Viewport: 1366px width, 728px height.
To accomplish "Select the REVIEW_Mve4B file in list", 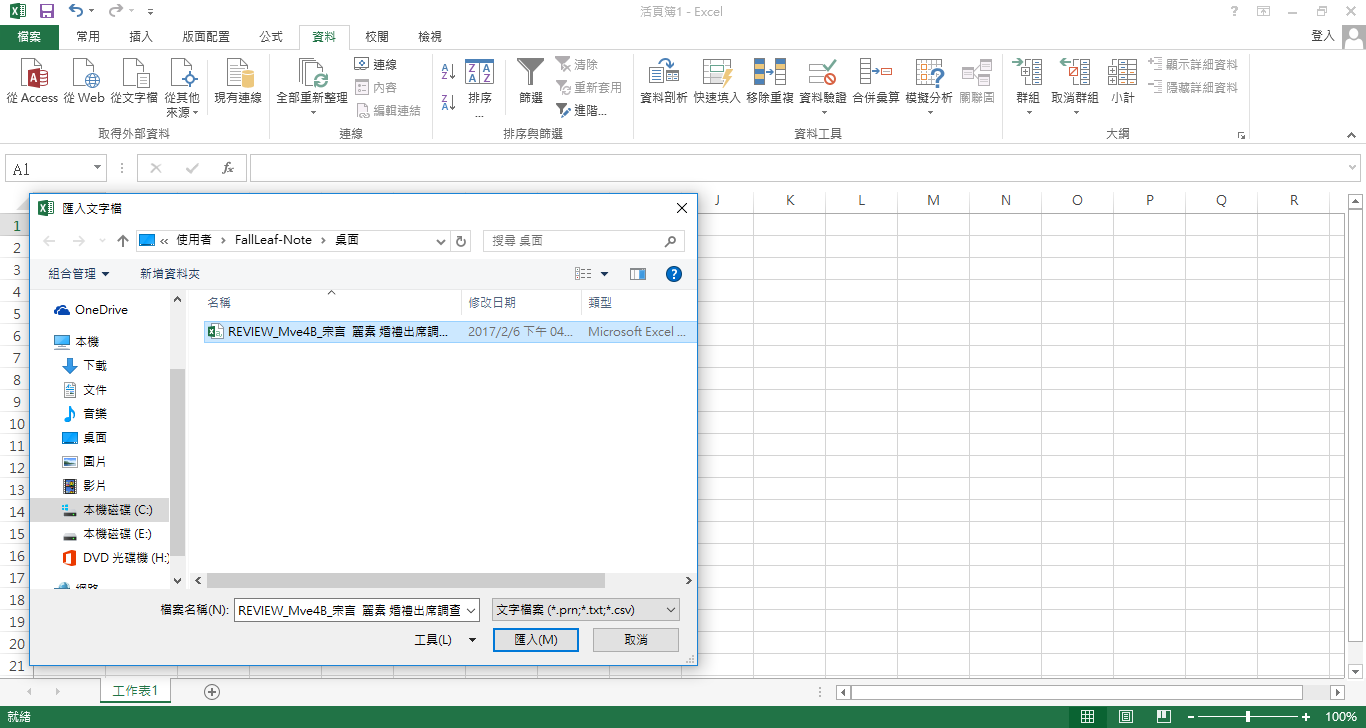I will tap(450, 332).
